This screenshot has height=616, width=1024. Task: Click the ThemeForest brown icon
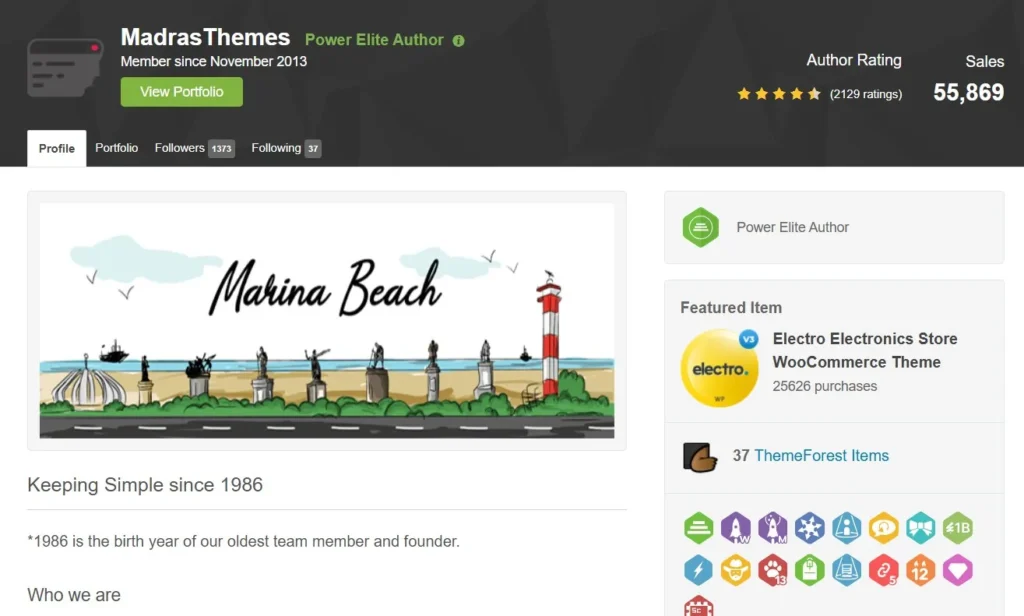tap(699, 456)
